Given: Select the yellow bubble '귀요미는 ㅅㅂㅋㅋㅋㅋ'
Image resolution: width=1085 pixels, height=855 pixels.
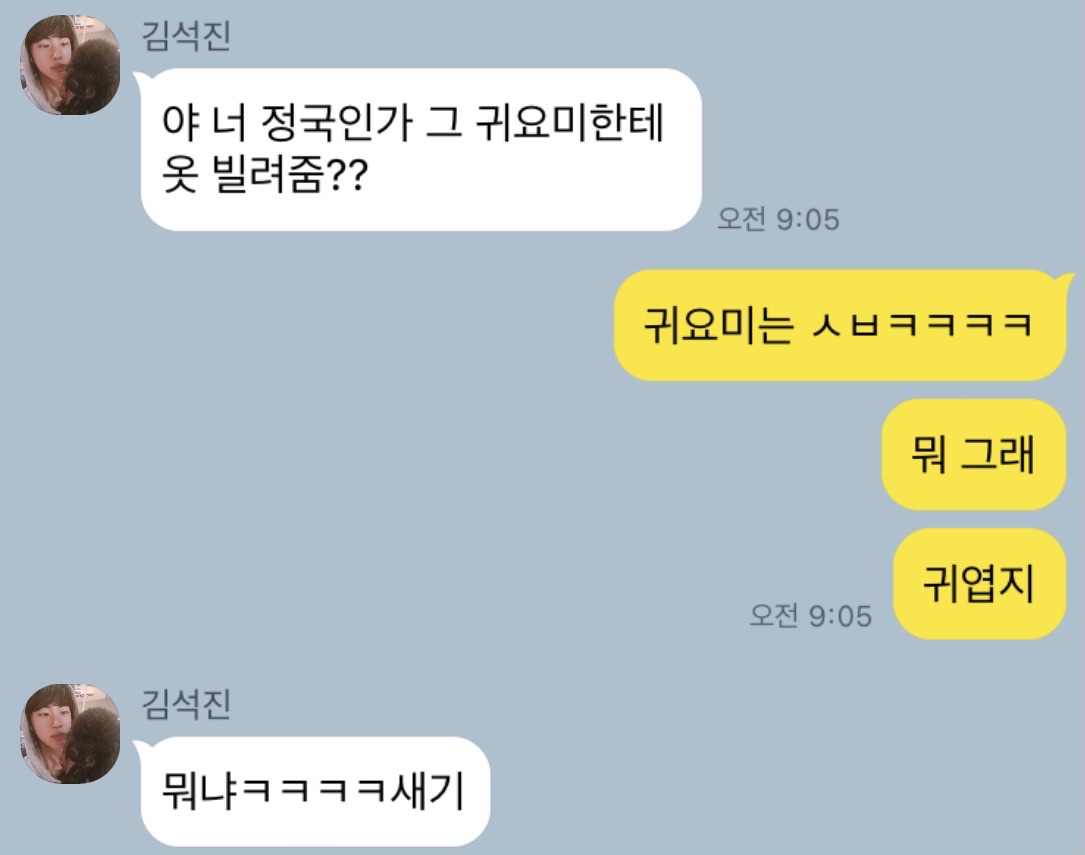Looking at the screenshot, I should click(x=840, y=325).
